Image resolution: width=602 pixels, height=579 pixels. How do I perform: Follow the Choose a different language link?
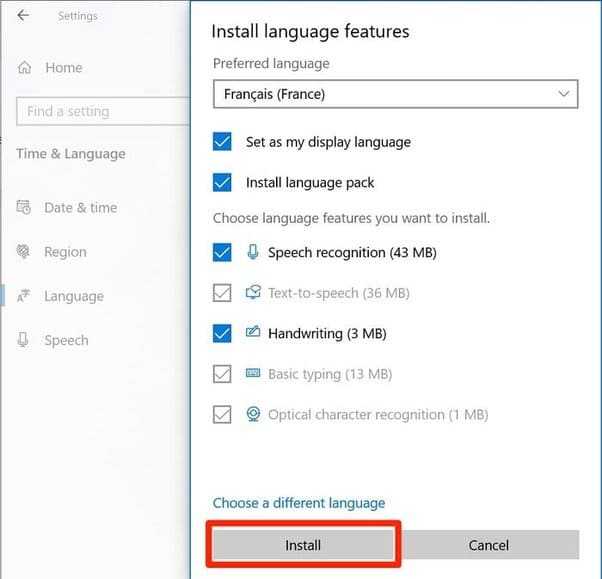[298, 503]
